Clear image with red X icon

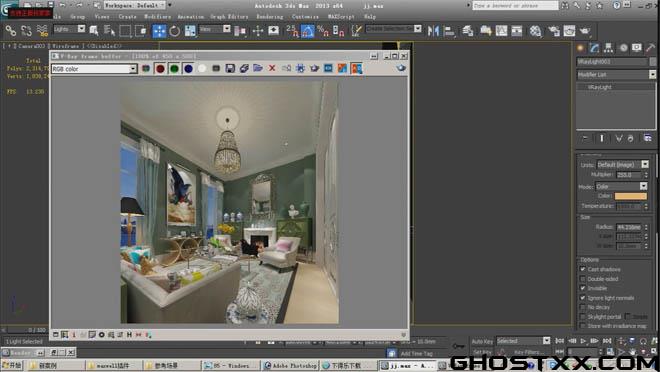(272, 68)
